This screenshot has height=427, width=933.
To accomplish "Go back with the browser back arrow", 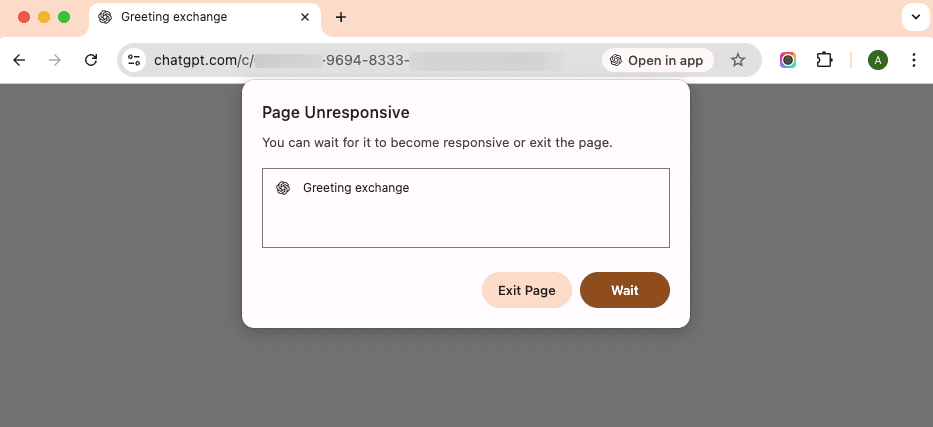I will pyautogui.click(x=19, y=60).
